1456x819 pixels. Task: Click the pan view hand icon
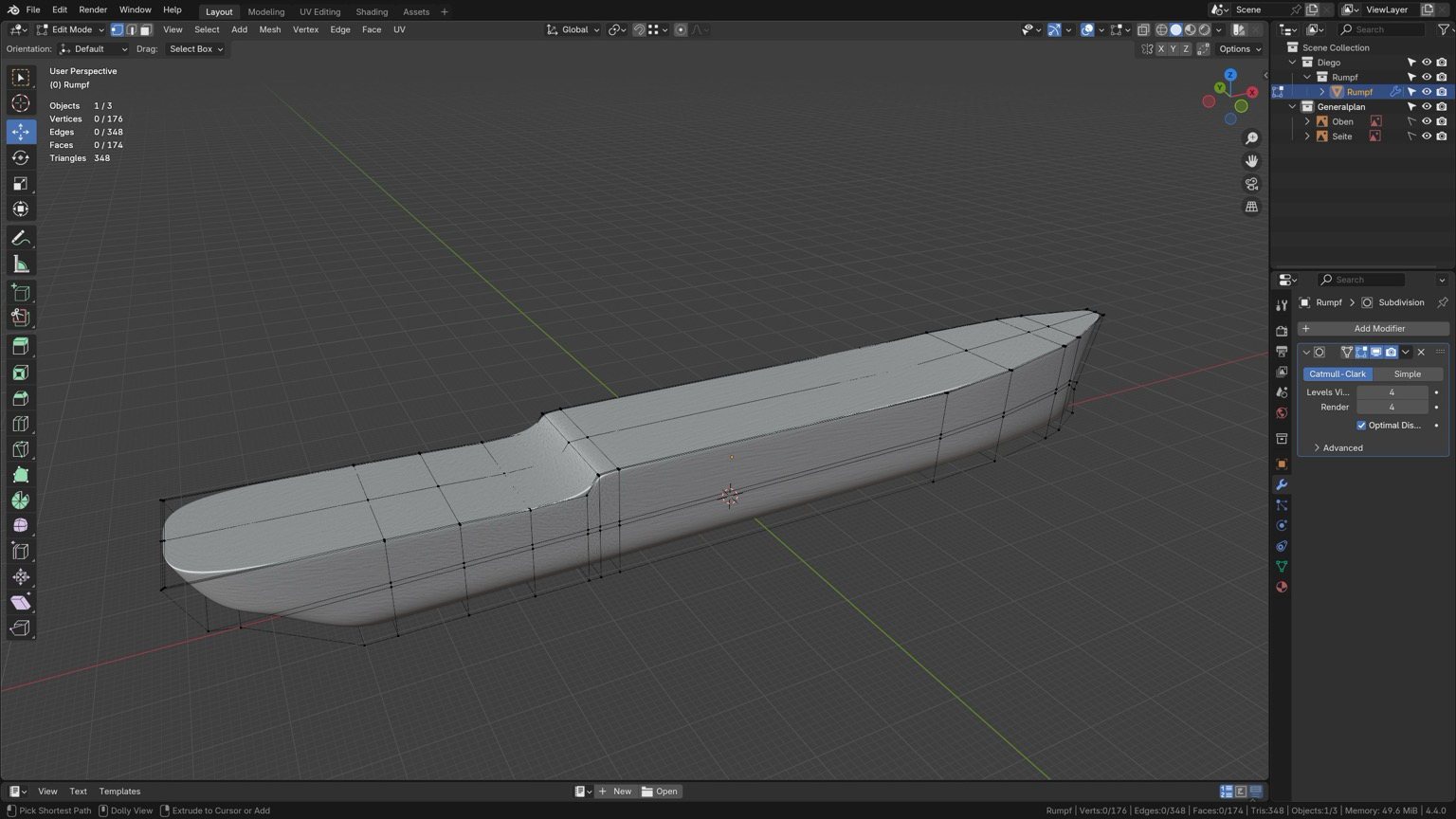click(x=1251, y=161)
